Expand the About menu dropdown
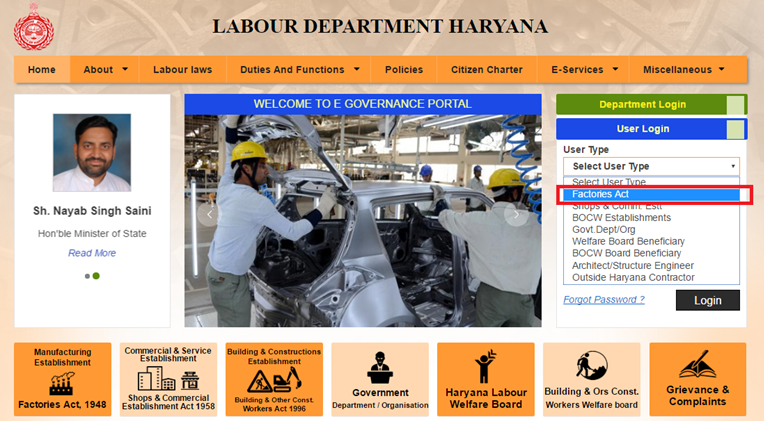 (x=106, y=70)
